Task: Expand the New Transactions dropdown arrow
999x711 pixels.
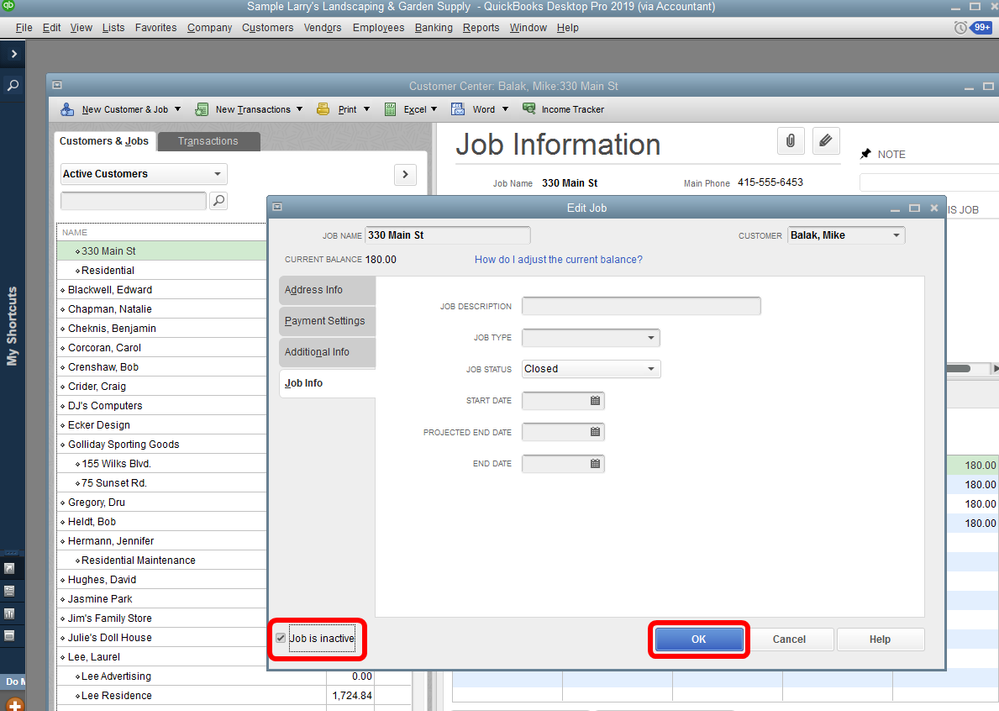Action: coord(299,109)
